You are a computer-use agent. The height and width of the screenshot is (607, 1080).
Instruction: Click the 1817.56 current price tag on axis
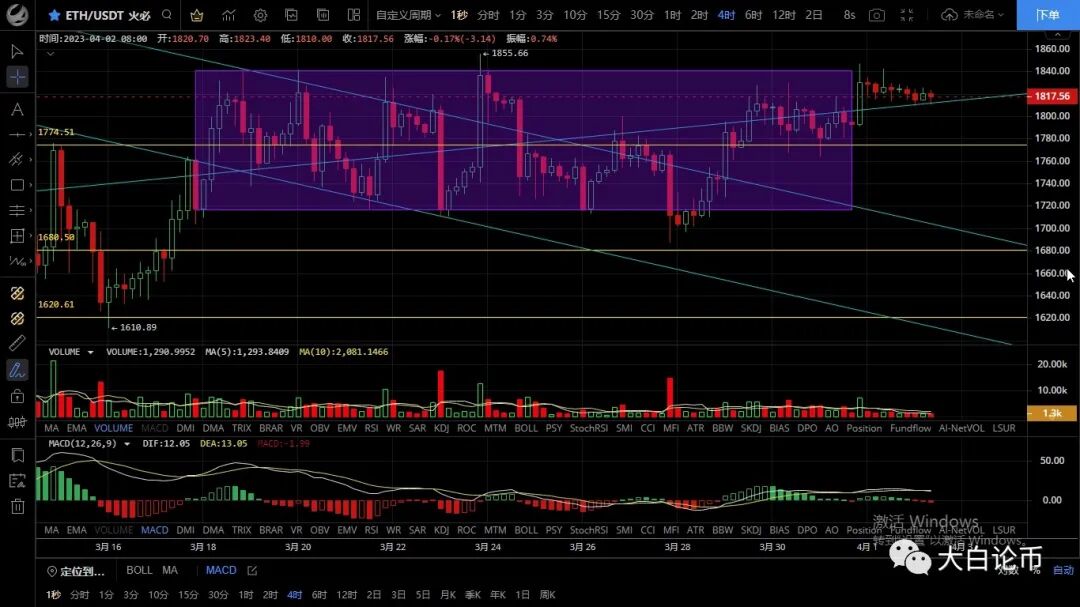coord(1052,96)
